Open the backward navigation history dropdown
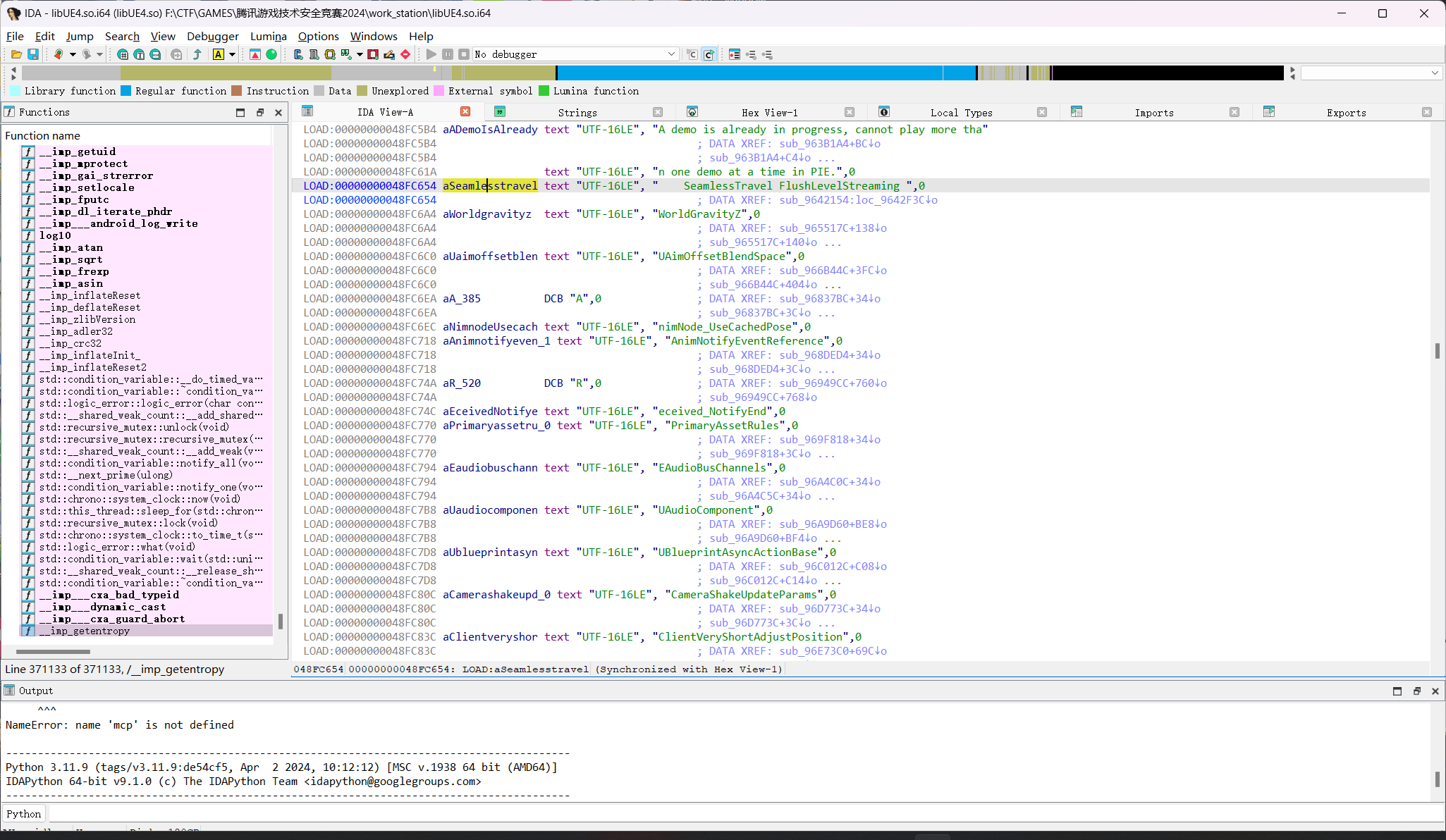 pyautogui.click(x=72, y=54)
